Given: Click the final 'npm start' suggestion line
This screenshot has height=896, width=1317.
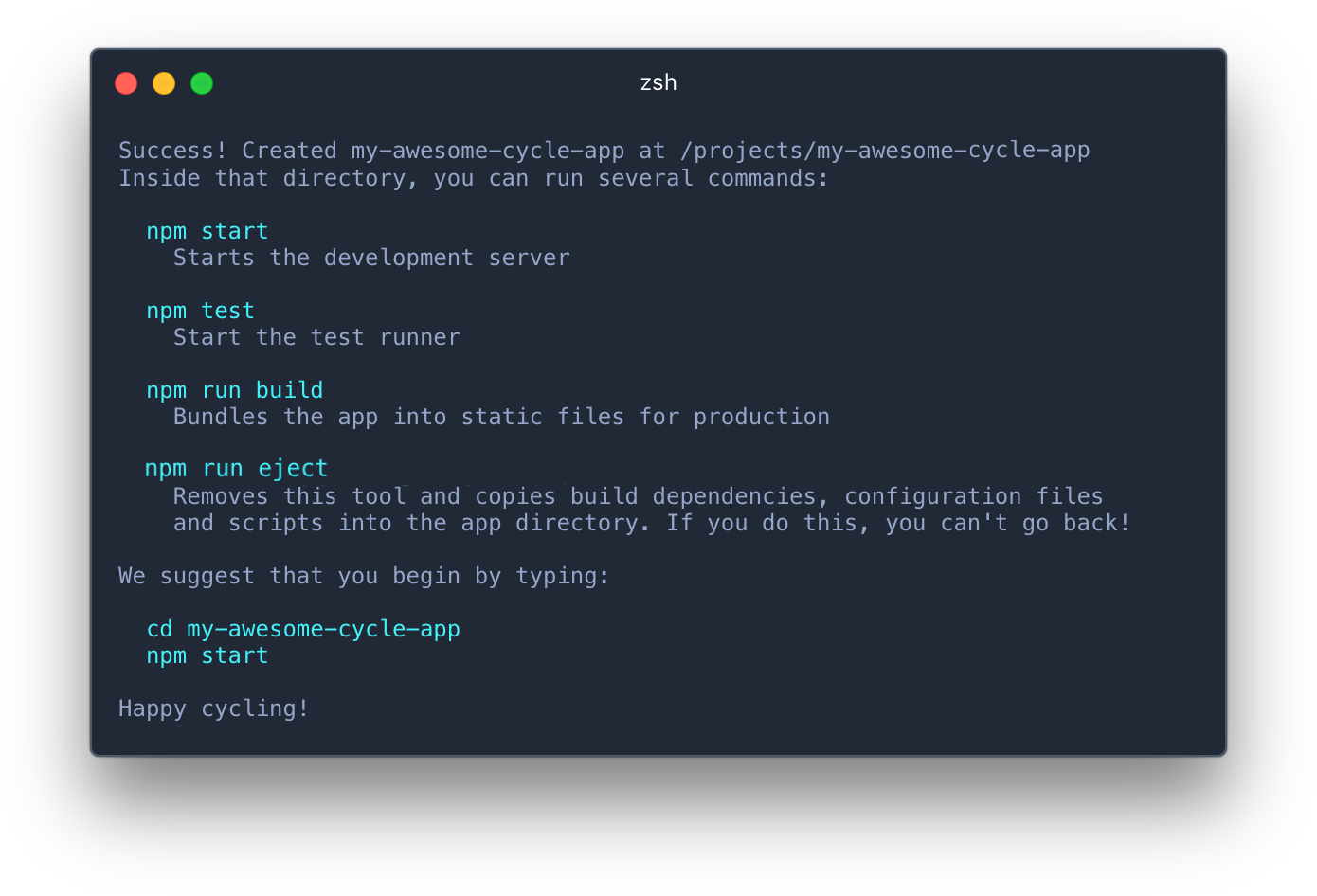Looking at the screenshot, I should (x=207, y=656).
